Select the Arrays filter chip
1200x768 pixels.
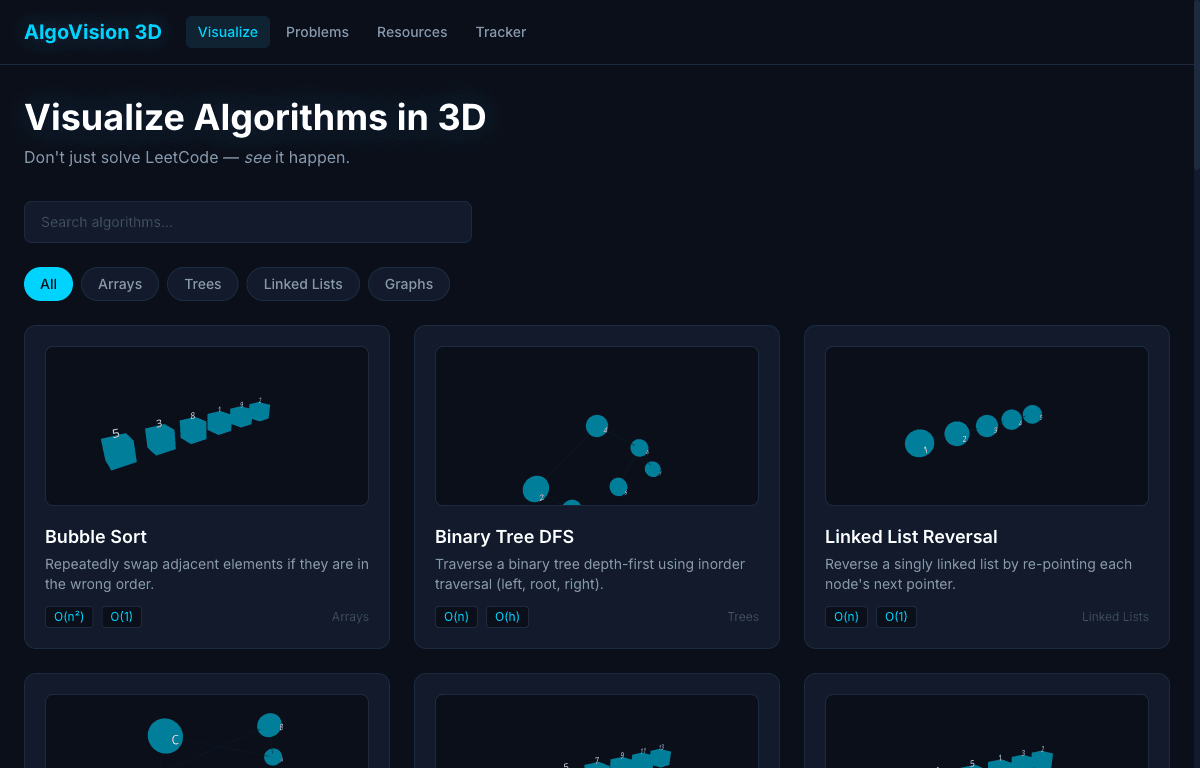120,284
